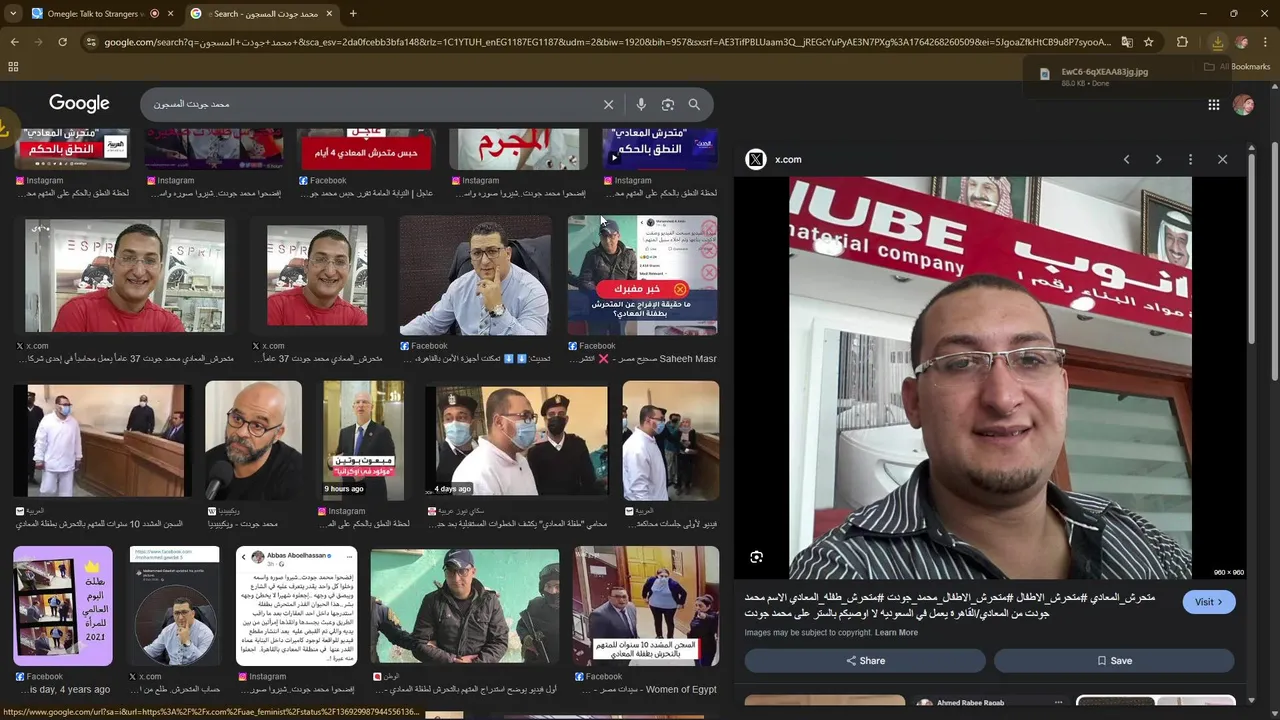Click the Visit button
Screen dimensions: 1280x720
point(1209,602)
